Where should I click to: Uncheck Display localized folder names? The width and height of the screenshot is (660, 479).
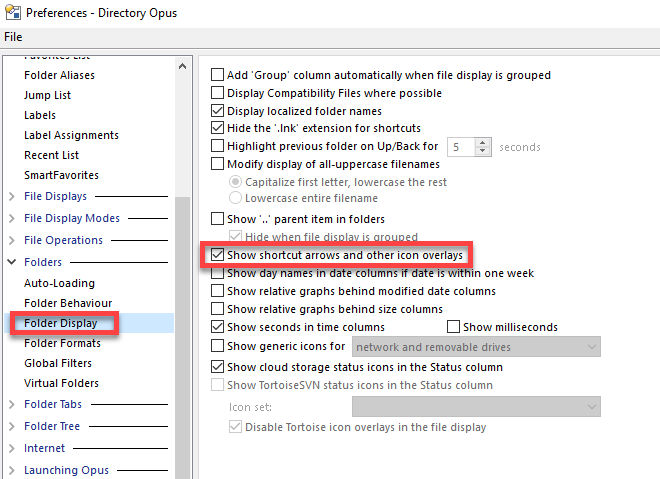[217, 111]
